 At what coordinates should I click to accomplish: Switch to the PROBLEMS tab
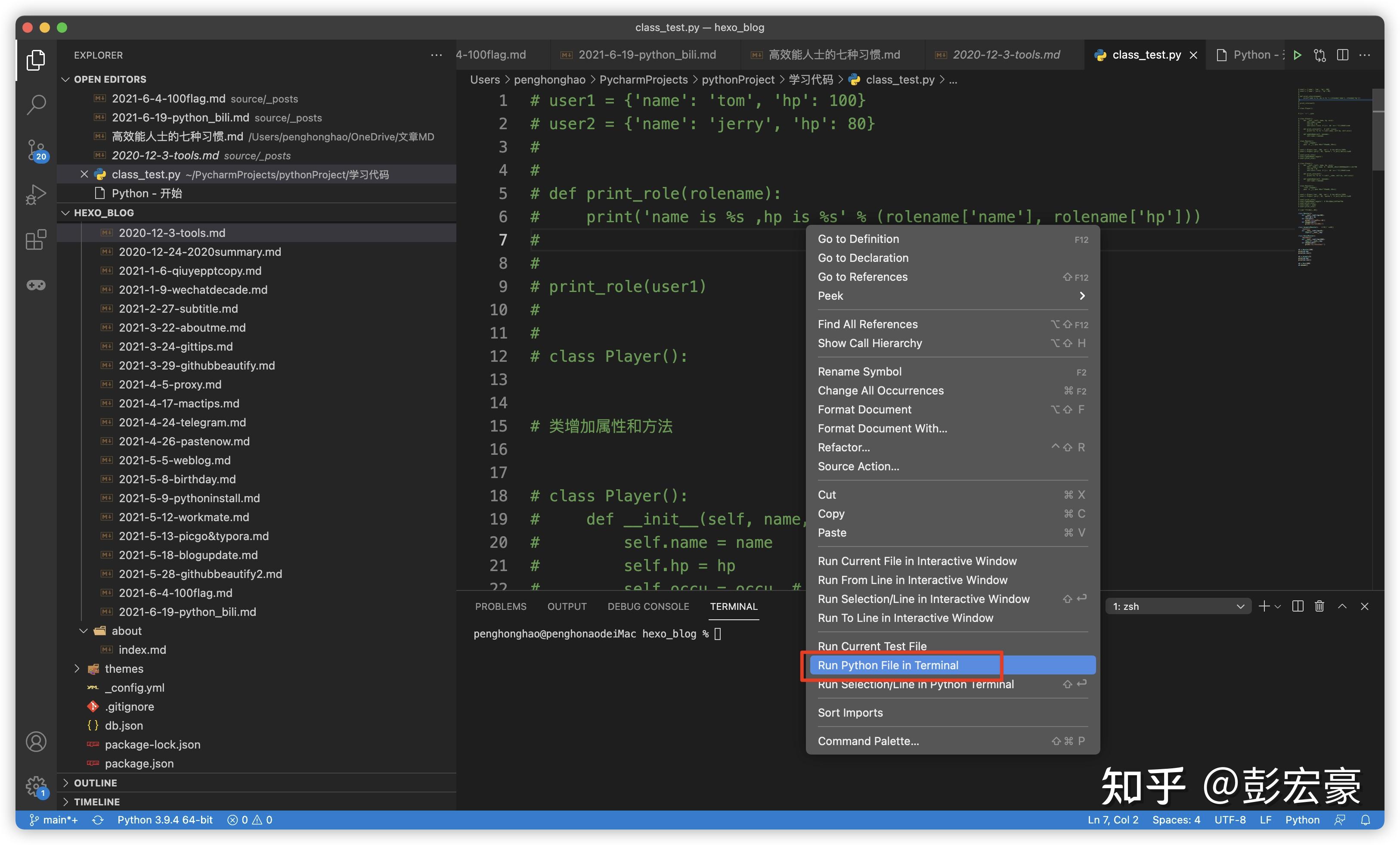(500, 606)
